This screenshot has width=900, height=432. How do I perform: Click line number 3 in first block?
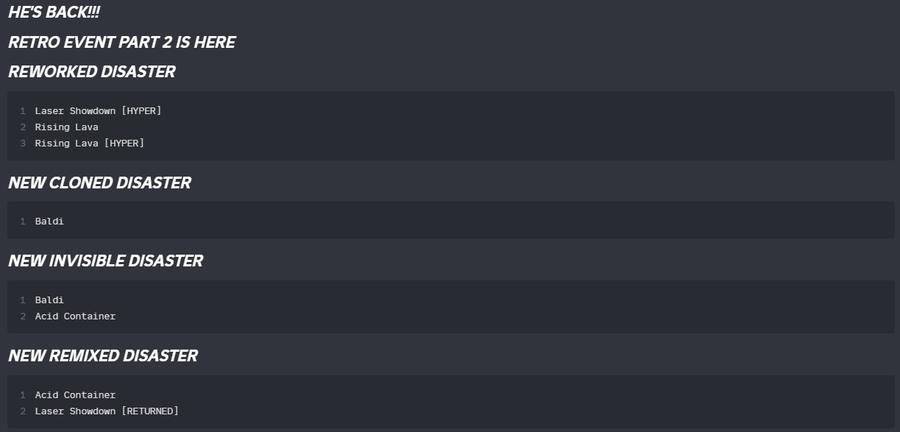(23, 143)
